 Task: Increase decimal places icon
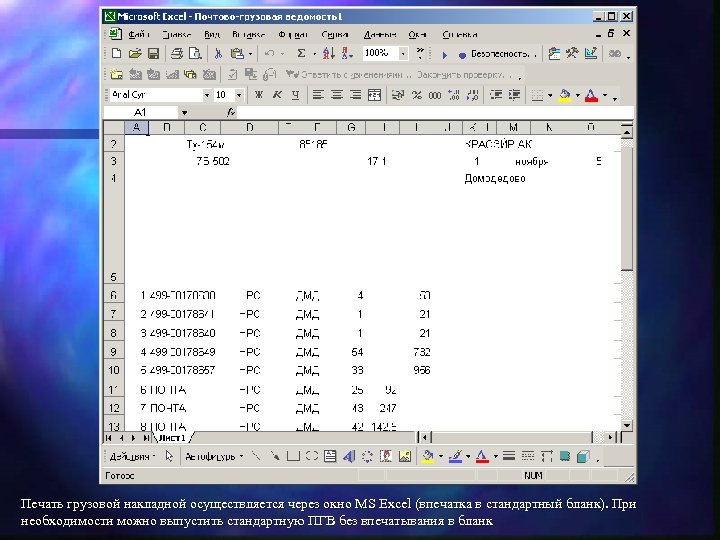(x=454, y=95)
